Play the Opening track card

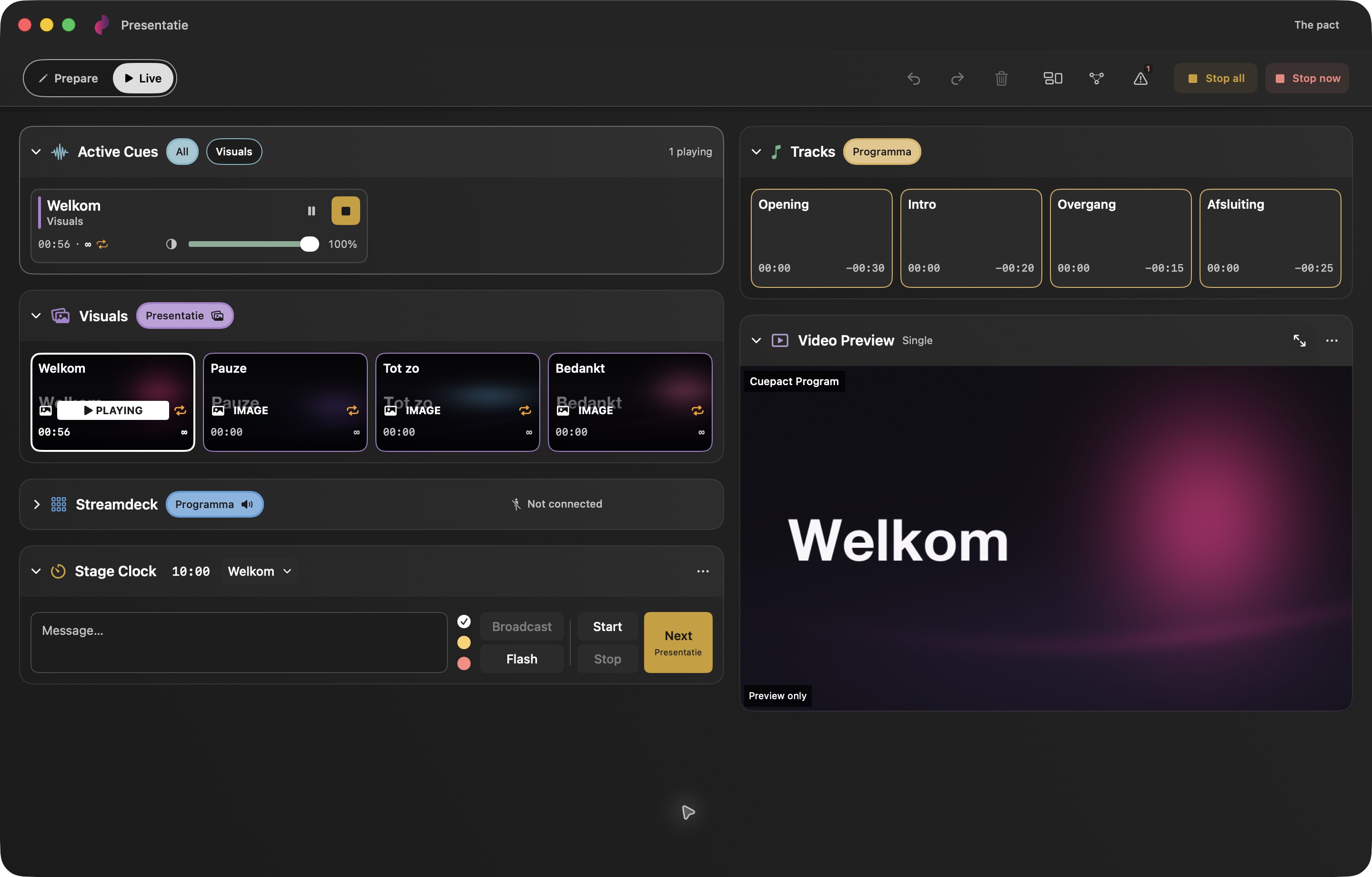click(x=821, y=238)
